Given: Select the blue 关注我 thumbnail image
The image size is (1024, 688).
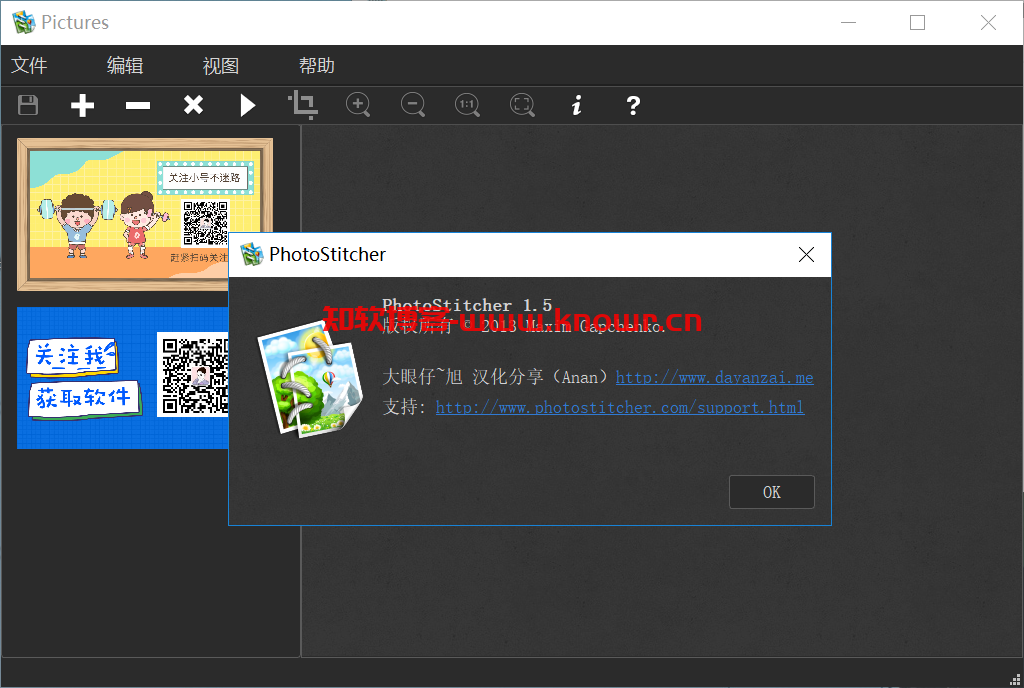Looking at the screenshot, I should click(123, 378).
